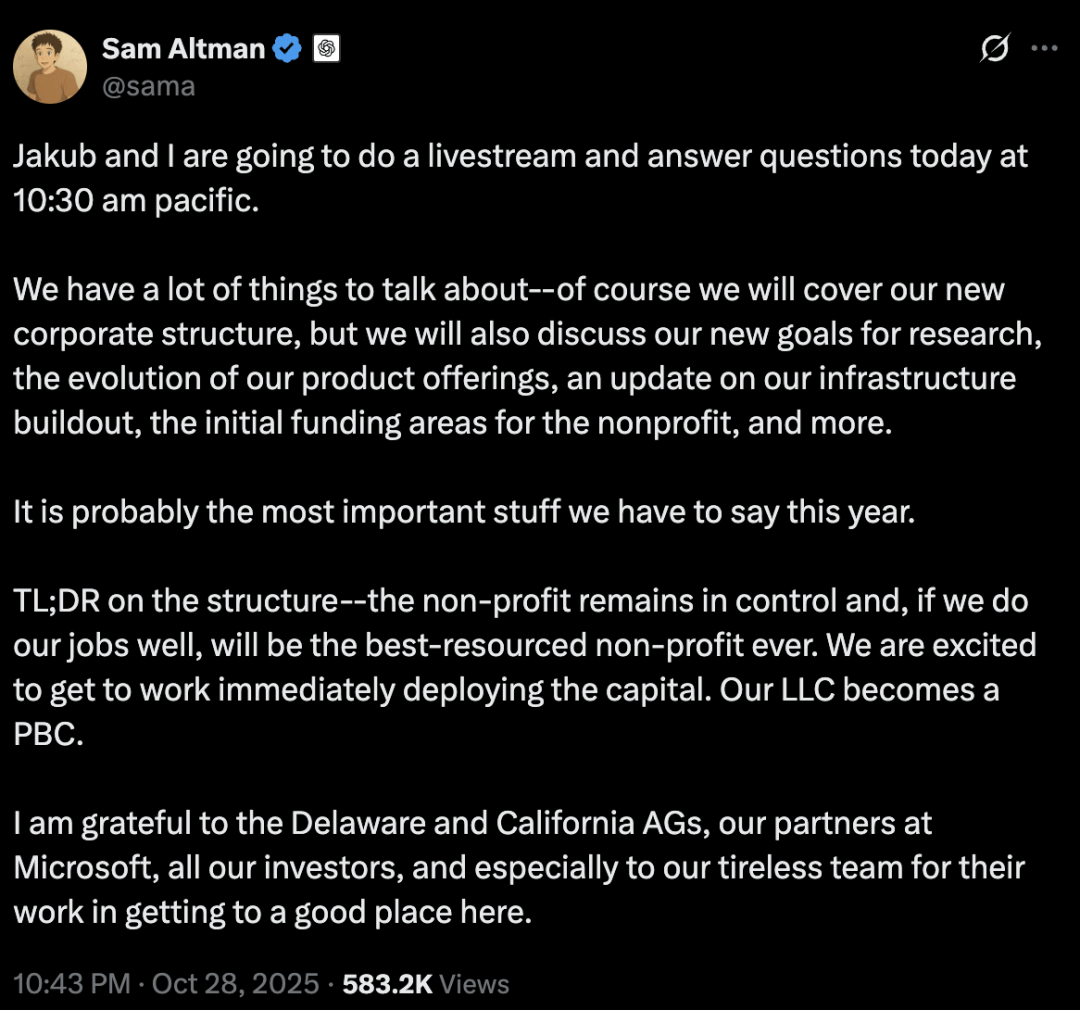This screenshot has height=1010, width=1080.
Task: Click the blue verified checkmark badge
Action: click(287, 48)
